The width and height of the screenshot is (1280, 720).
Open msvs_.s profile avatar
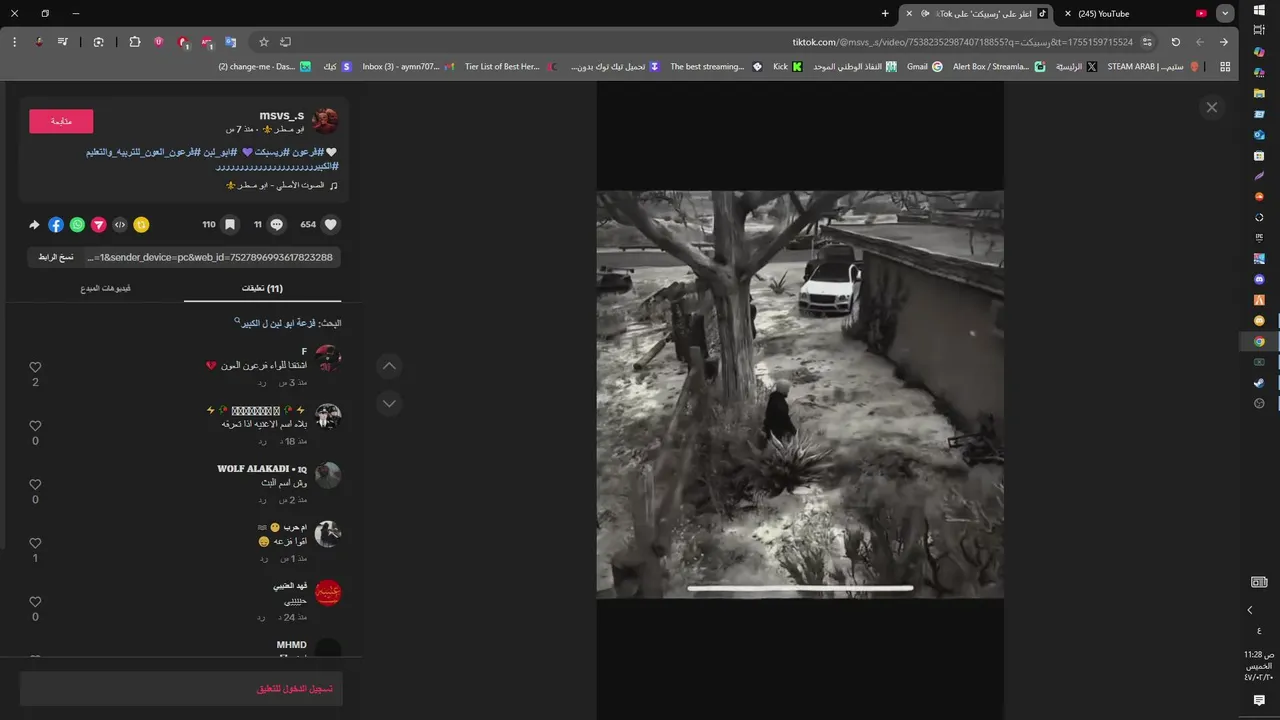(325, 121)
